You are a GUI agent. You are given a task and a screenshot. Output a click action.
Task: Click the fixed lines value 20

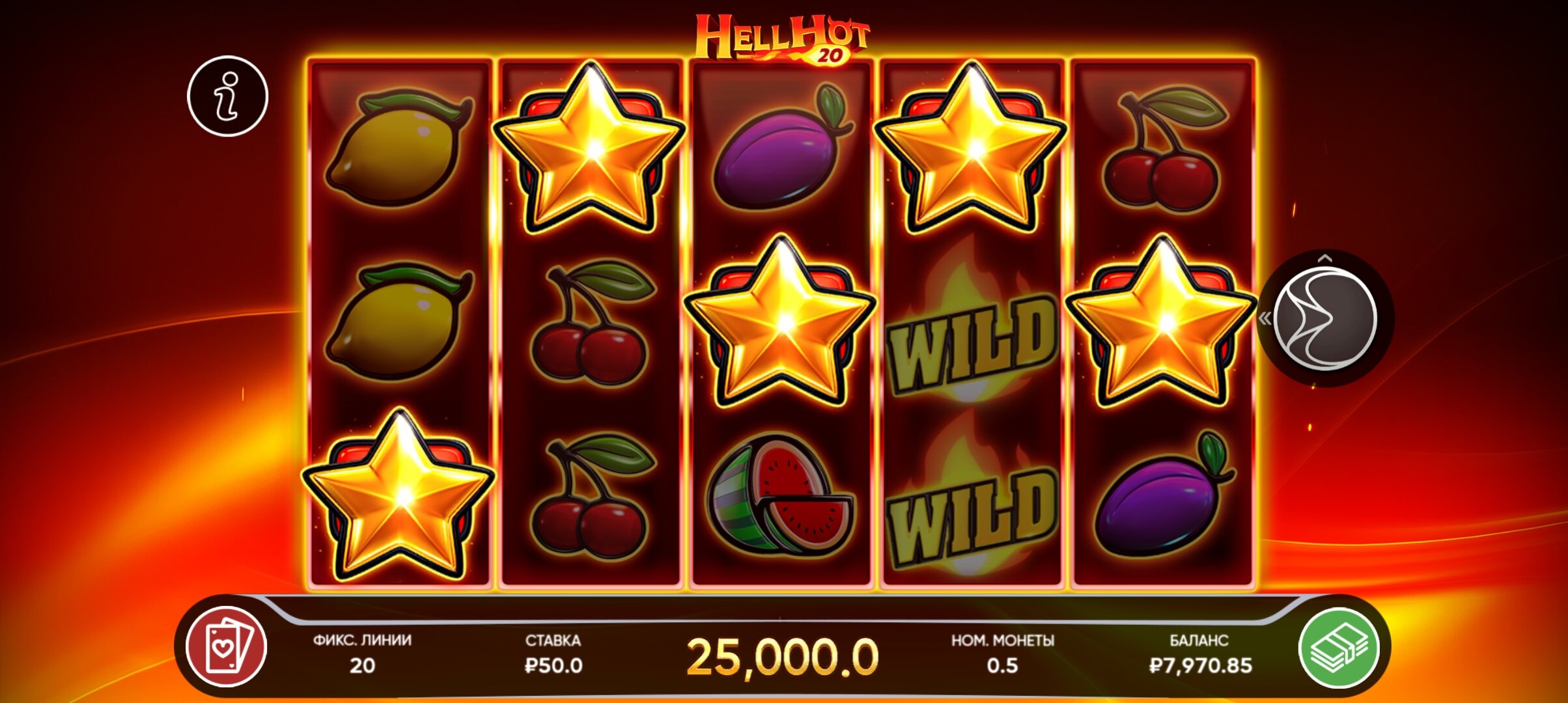click(362, 665)
